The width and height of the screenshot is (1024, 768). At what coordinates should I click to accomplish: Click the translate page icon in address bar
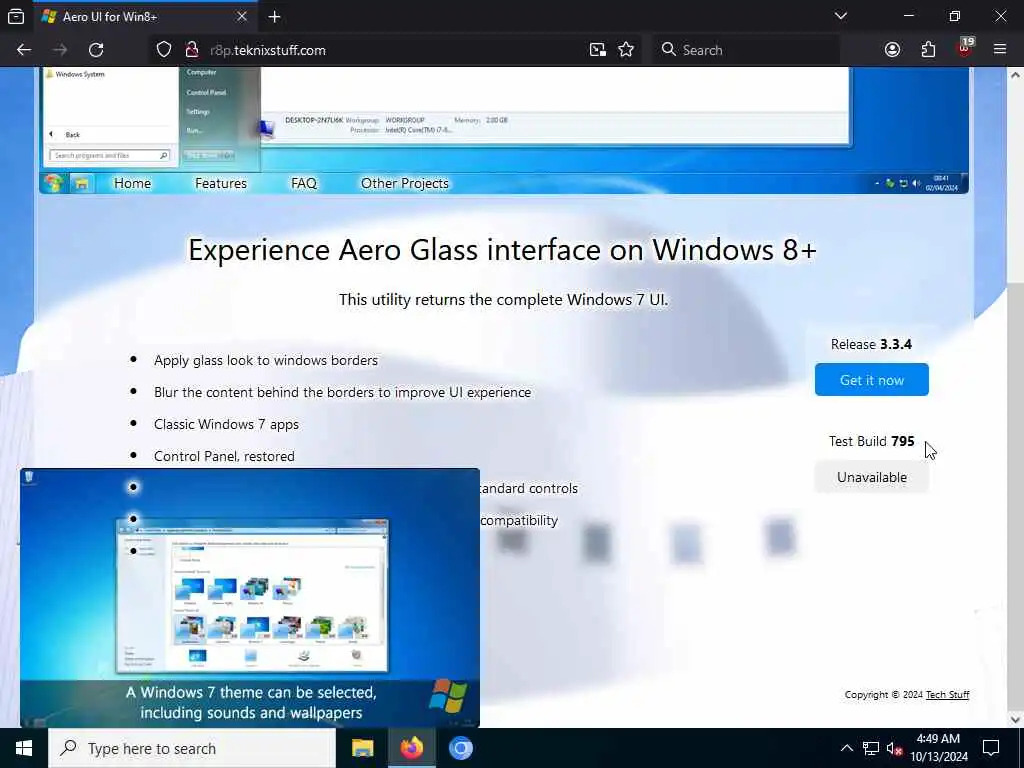tap(597, 50)
